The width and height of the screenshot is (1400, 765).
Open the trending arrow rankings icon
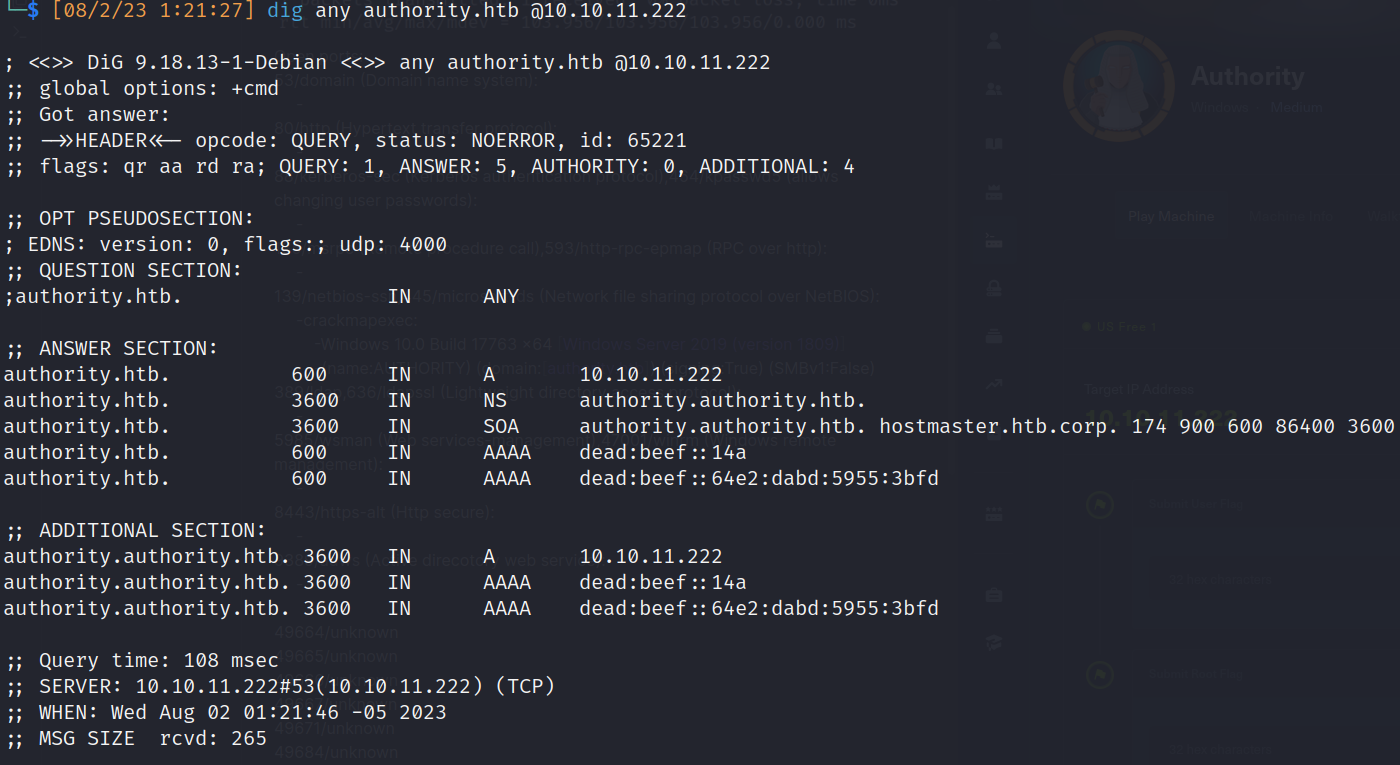tap(993, 384)
